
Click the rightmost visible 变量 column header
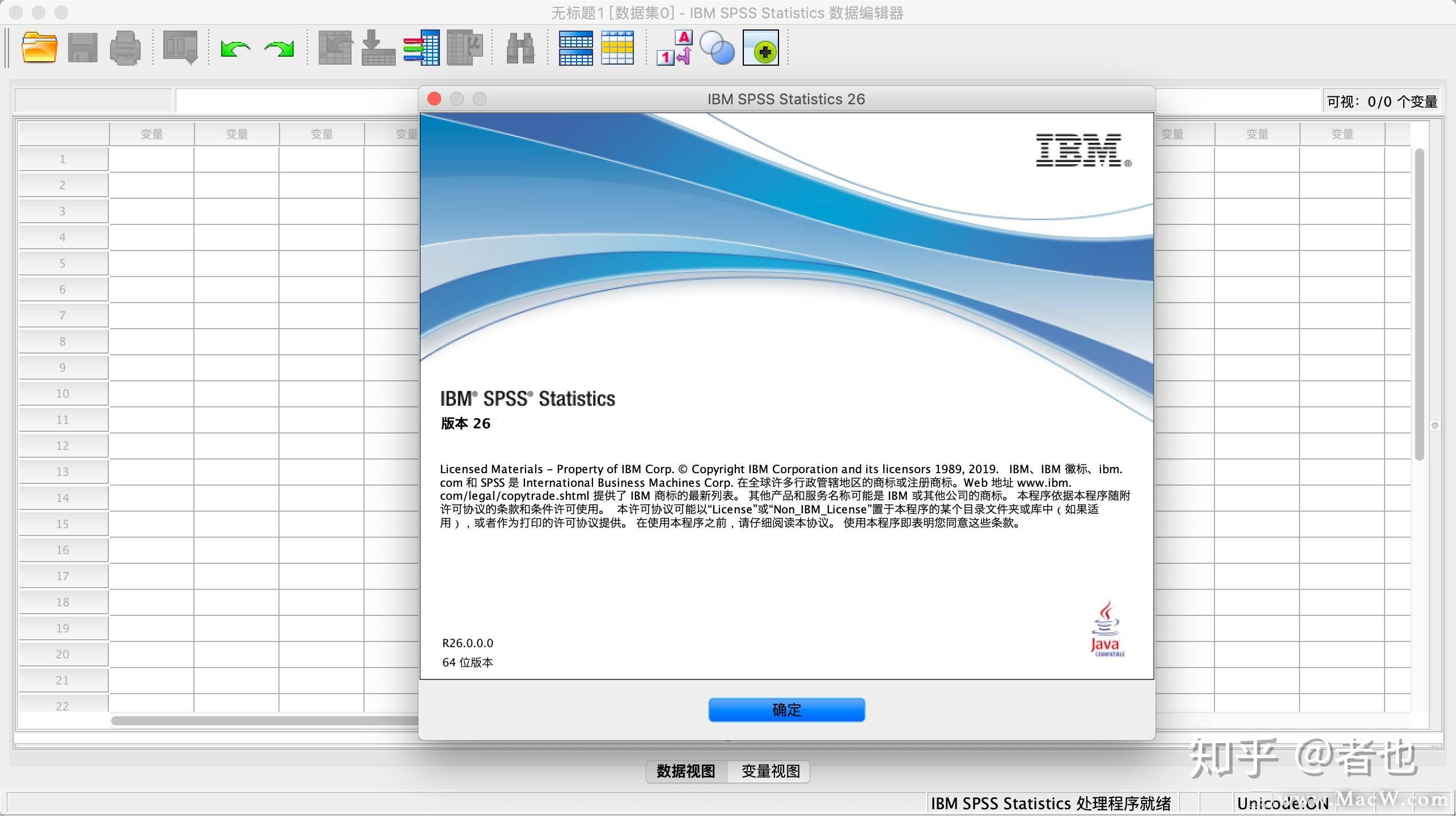pos(1342,134)
